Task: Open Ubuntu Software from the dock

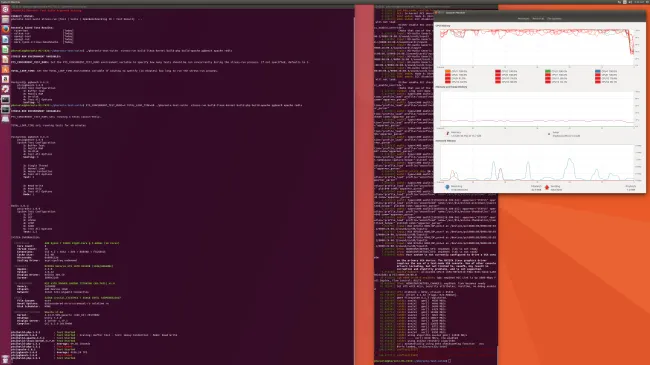Action: click(x=5, y=69)
